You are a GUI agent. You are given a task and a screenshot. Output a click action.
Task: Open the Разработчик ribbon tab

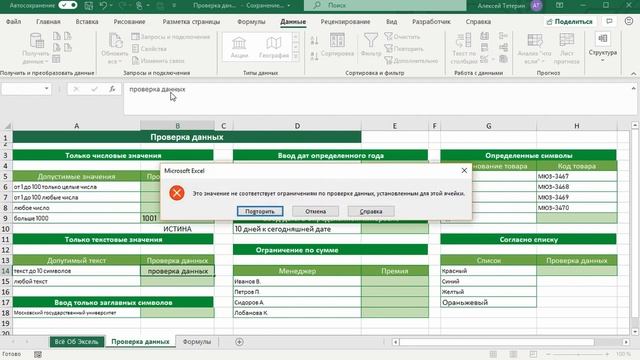coord(431,22)
